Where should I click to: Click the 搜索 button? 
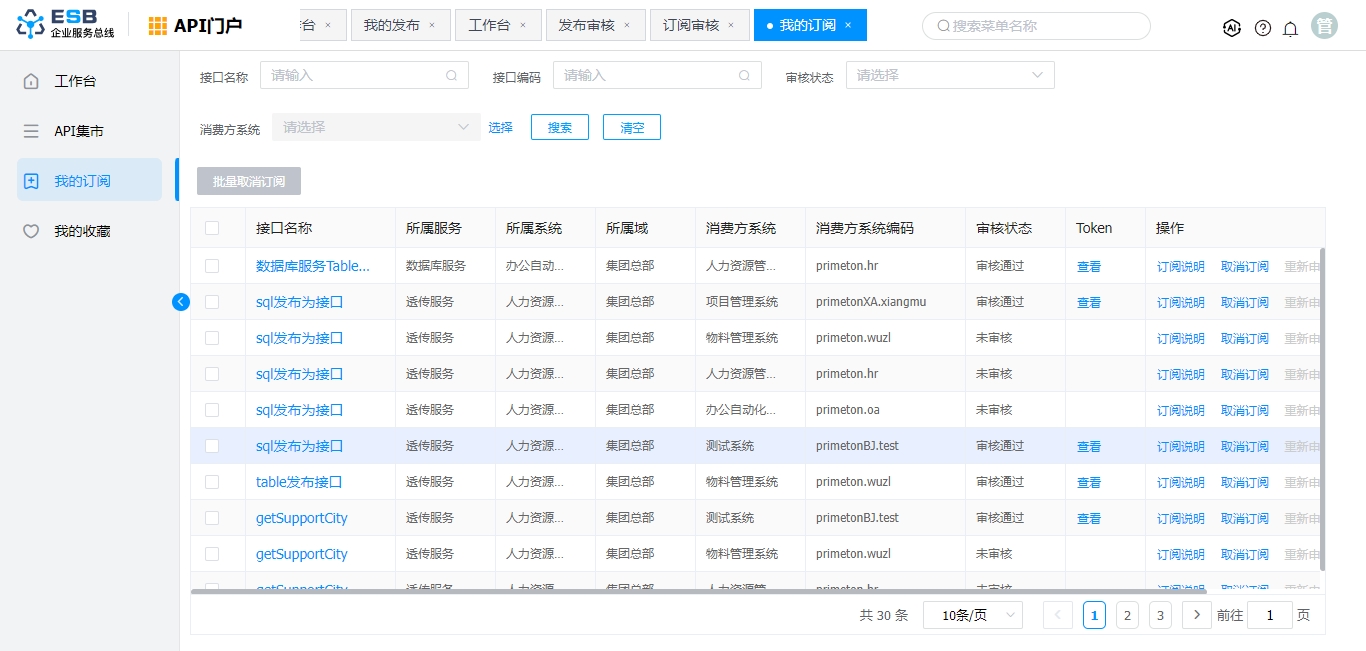point(560,127)
